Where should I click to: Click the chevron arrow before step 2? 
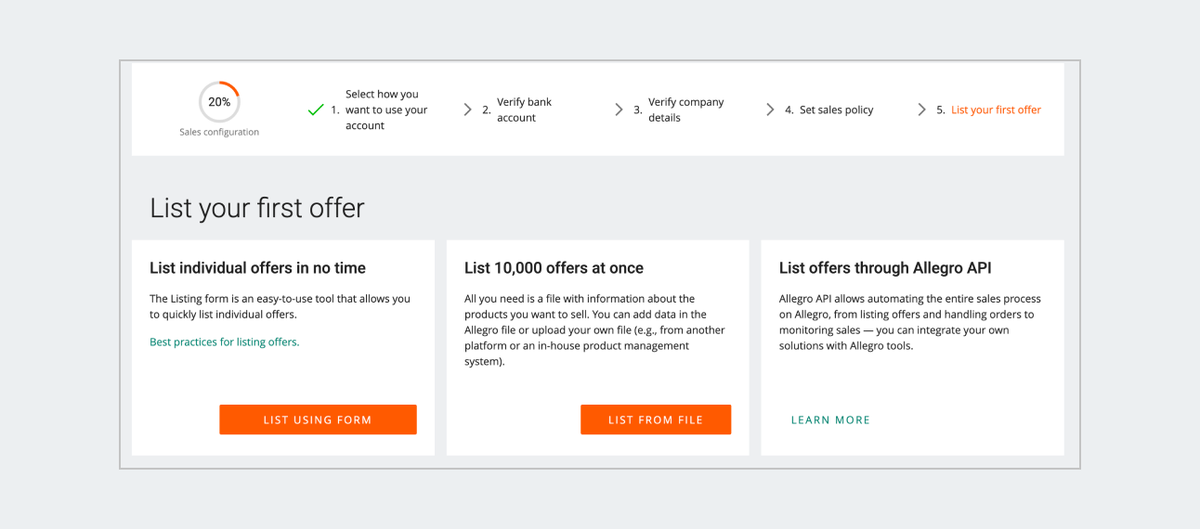coord(467,110)
